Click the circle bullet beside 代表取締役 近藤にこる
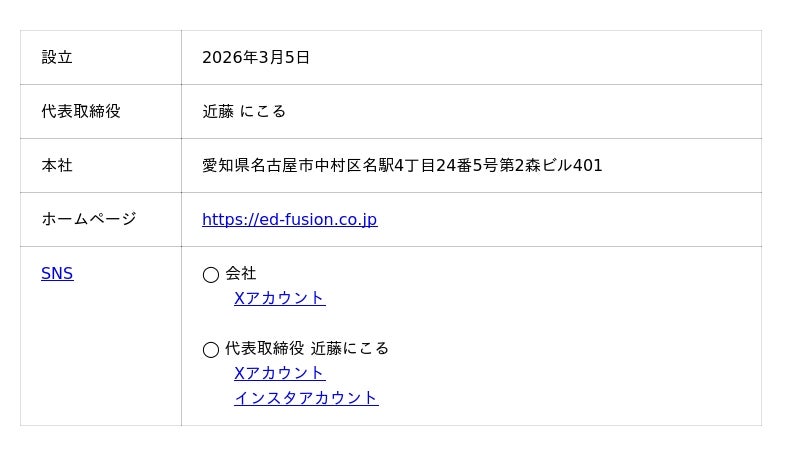This screenshot has width=800, height=456. [211, 349]
